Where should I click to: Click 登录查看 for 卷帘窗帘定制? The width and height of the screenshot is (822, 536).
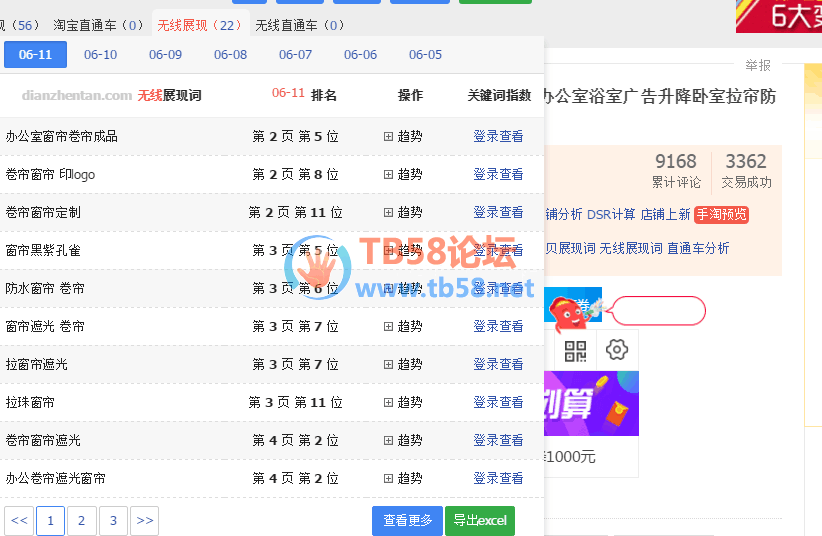tap(499, 212)
